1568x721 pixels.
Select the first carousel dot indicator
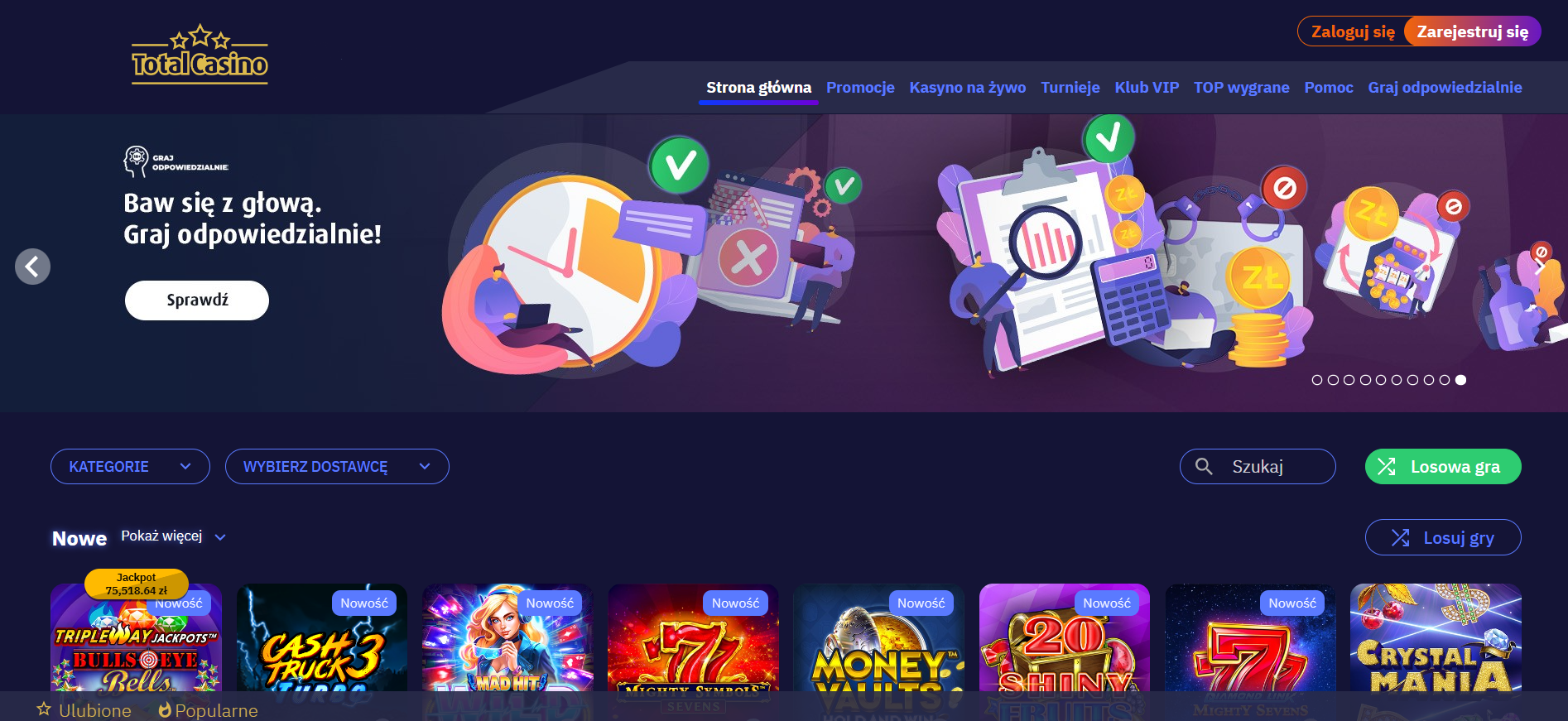click(x=1317, y=380)
